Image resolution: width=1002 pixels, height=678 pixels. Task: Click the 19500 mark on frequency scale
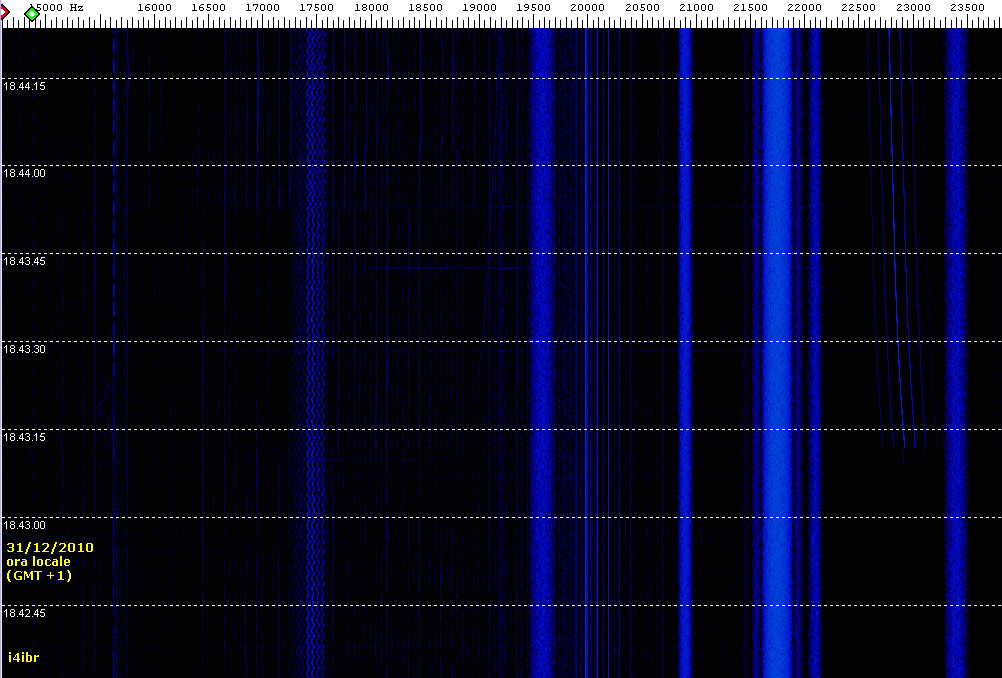(x=534, y=7)
